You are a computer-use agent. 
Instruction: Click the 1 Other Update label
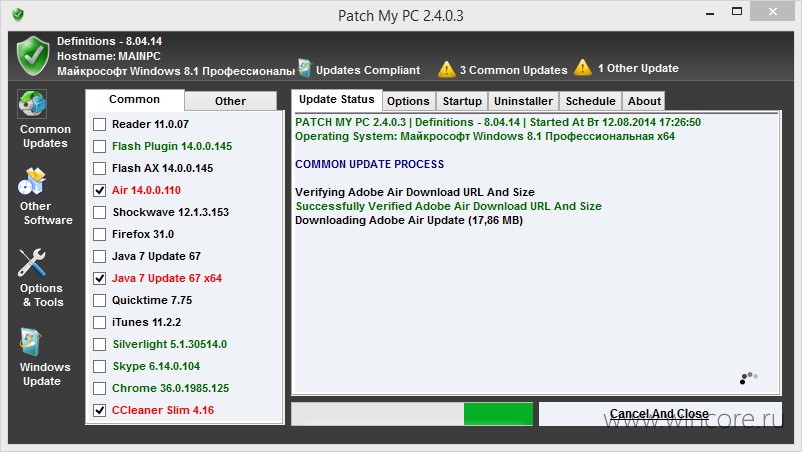pyautogui.click(x=638, y=68)
